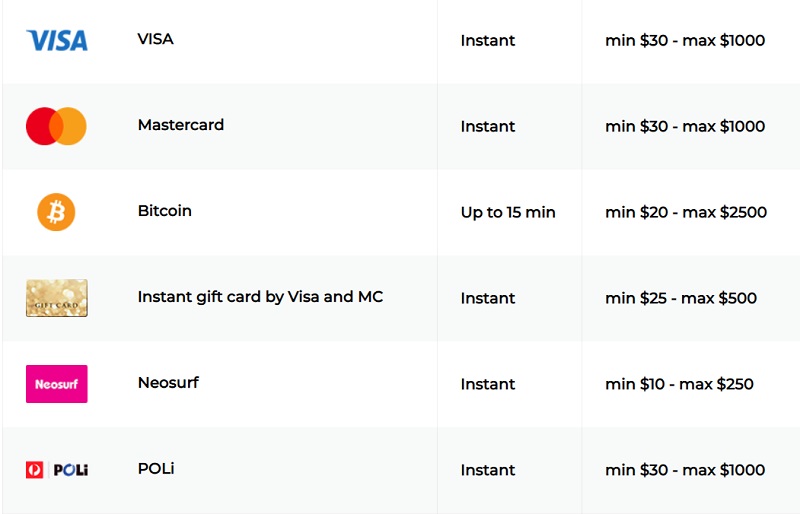
Task: Select Instant in the Neosurf row
Action: coord(488,384)
